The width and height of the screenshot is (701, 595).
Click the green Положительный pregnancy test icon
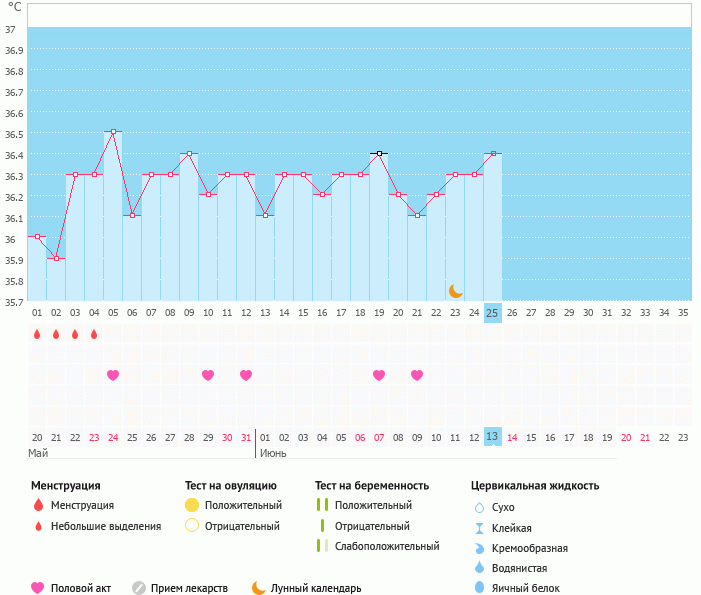pos(322,505)
